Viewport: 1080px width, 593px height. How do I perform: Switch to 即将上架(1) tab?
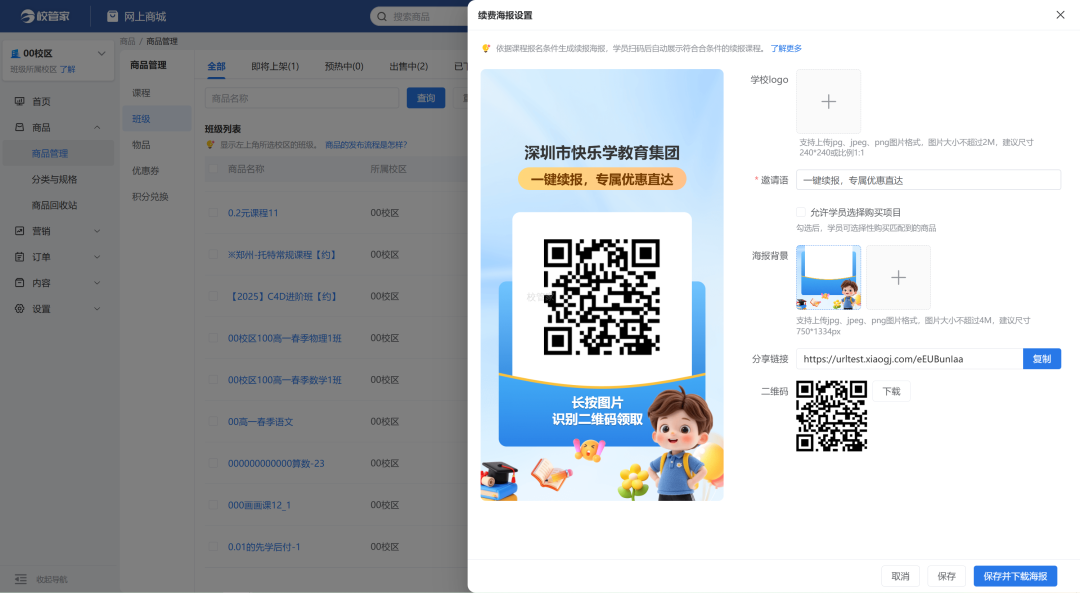[275, 66]
